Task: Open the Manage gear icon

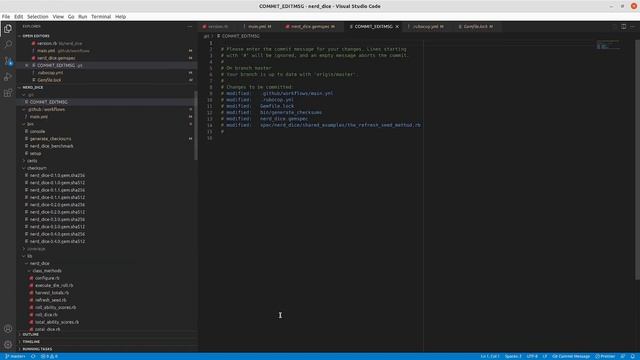Action: 8,344
